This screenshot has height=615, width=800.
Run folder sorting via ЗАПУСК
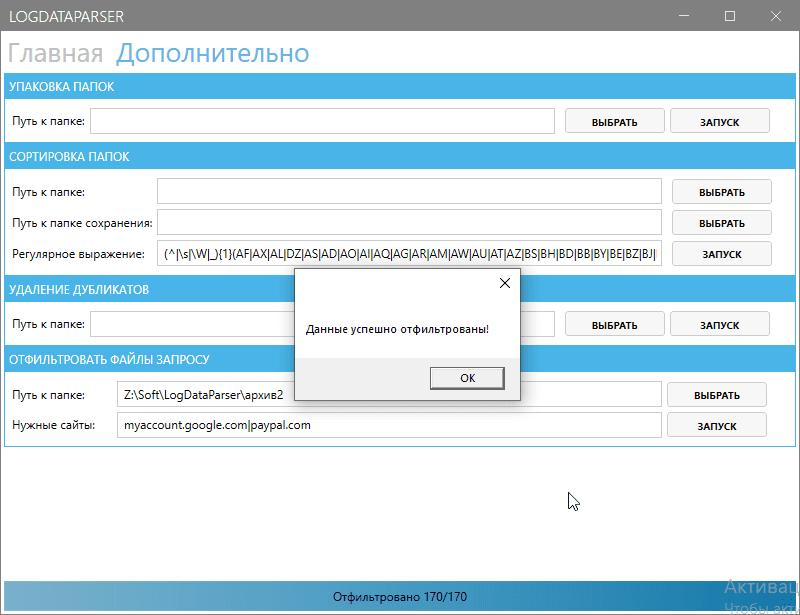(x=721, y=253)
